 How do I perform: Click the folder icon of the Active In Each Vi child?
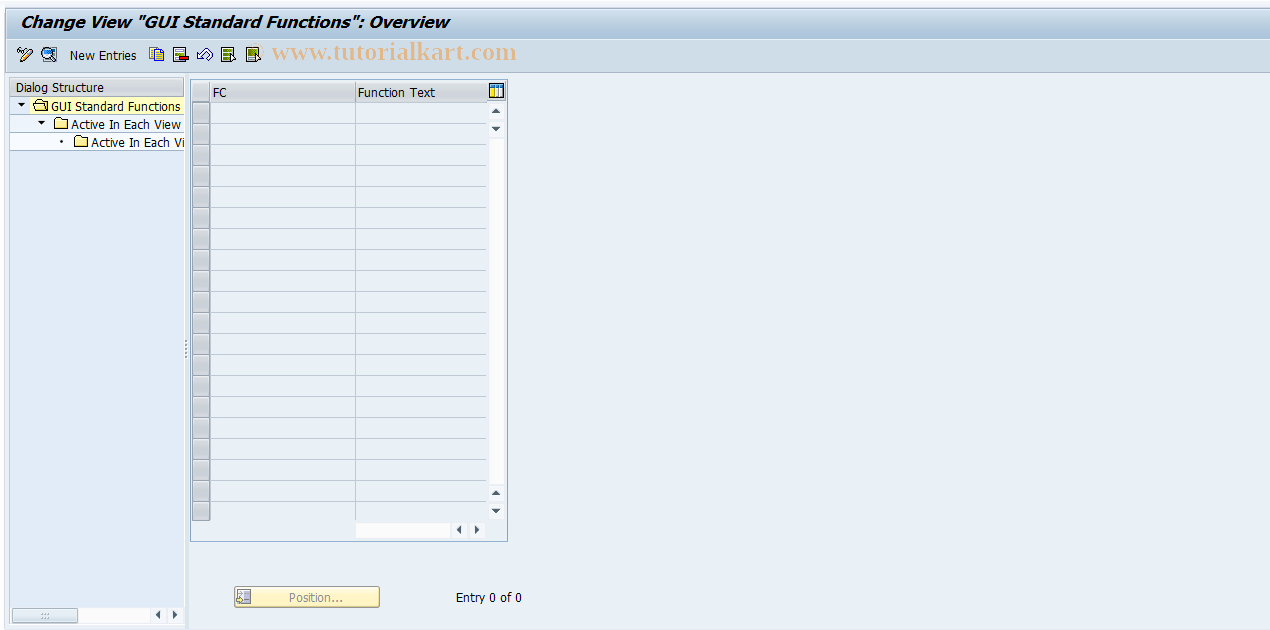[x=81, y=141]
